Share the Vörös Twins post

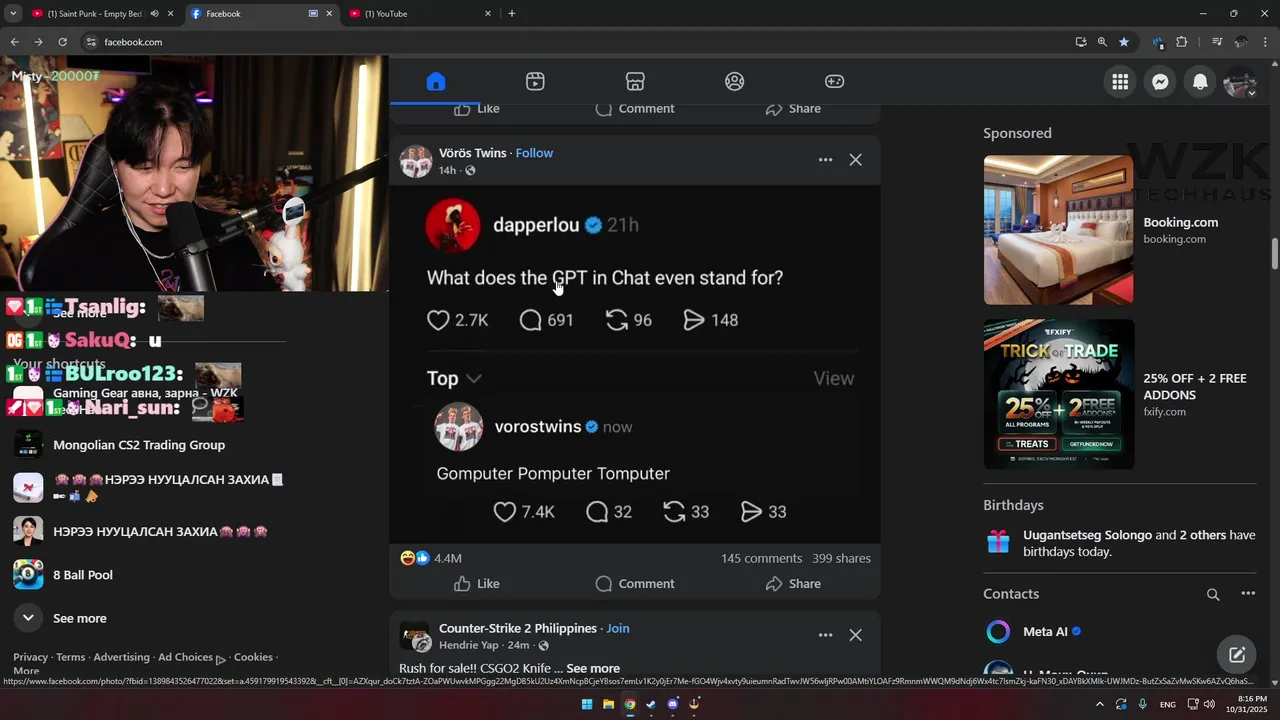coord(793,584)
